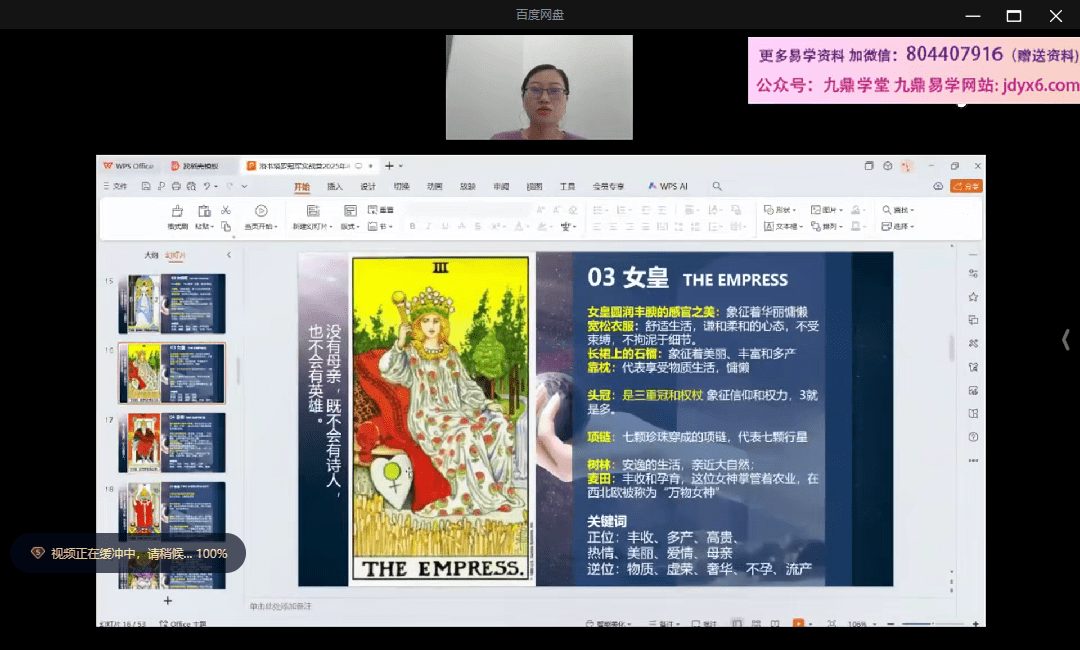Image resolution: width=1080 pixels, height=650 pixels.
Task: Click the Format Painter (格式刷) icon
Action: click(x=177, y=217)
